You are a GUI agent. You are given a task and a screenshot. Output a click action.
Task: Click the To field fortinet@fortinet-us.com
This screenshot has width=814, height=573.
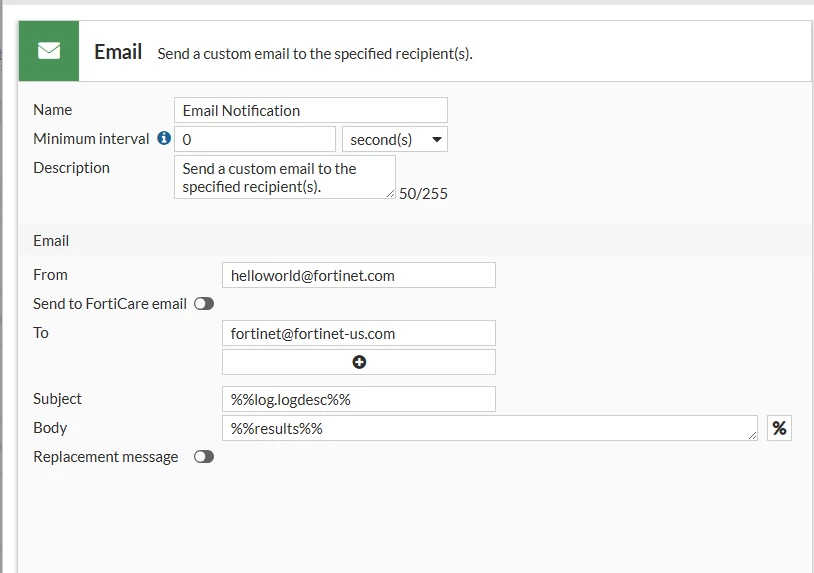point(359,333)
